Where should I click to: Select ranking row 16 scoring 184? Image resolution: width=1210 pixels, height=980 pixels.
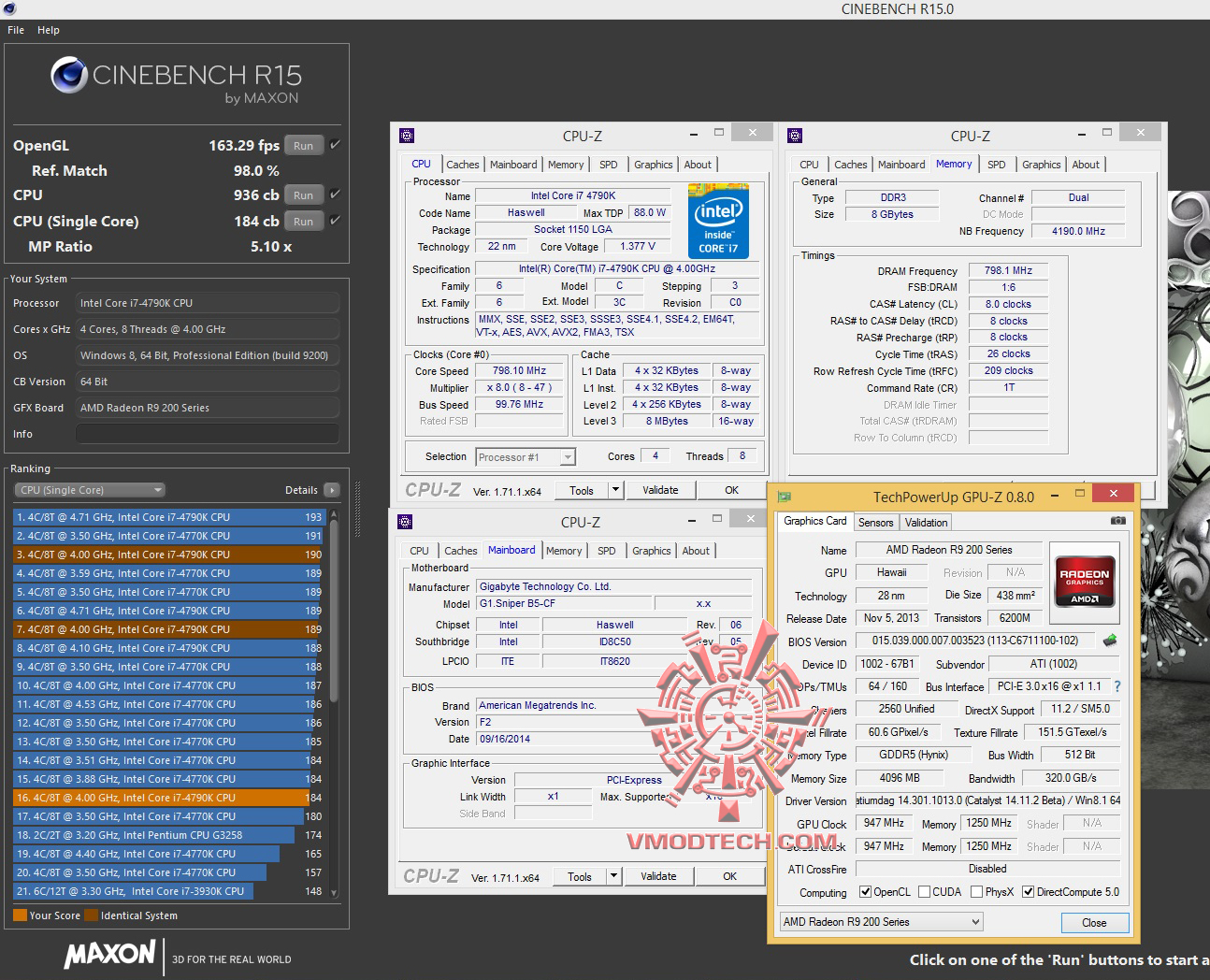169,798
